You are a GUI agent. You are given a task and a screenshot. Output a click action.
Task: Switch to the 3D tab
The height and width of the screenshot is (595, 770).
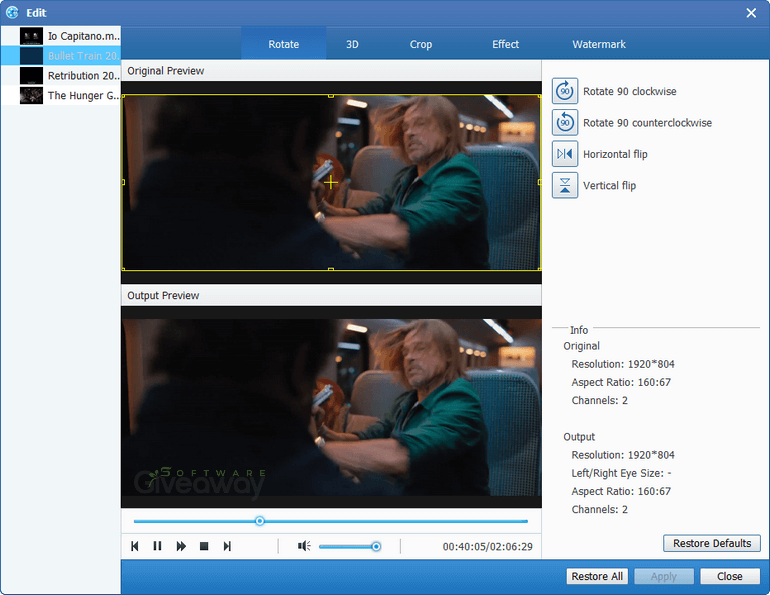[352, 44]
